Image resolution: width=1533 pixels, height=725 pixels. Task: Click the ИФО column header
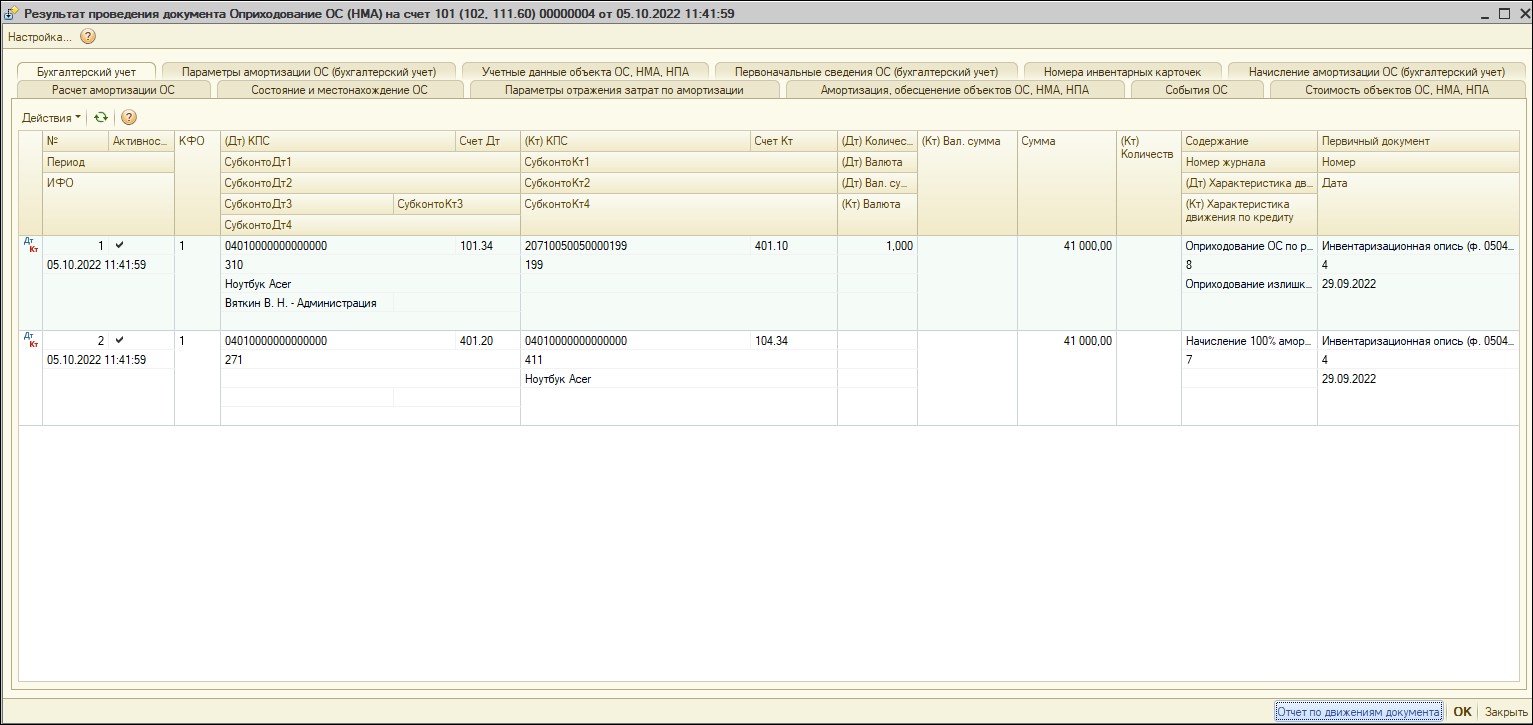pyautogui.click(x=108, y=204)
